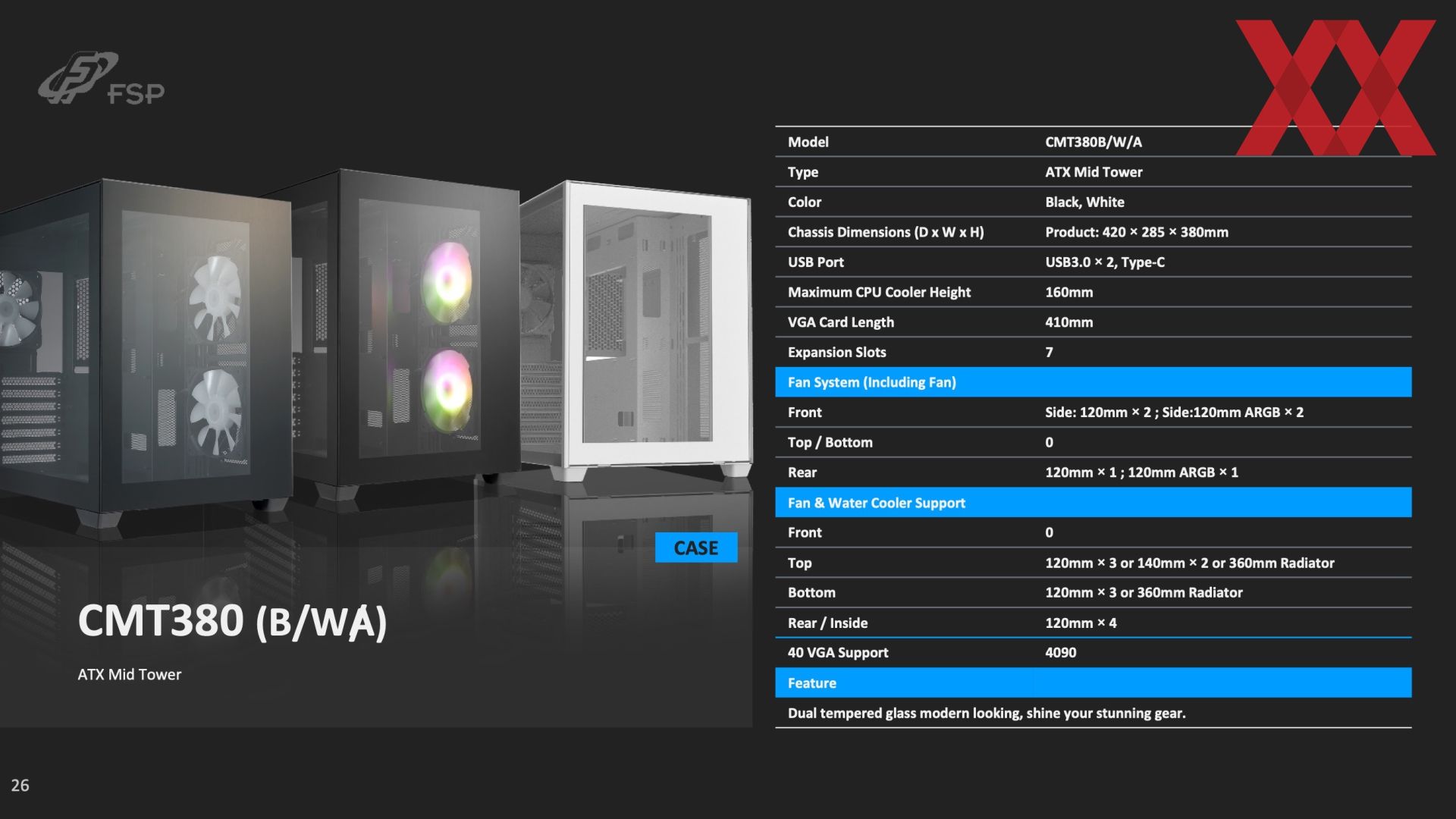1456x819 pixels.
Task: Click the blue CASE label
Action: (x=696, y=548)
